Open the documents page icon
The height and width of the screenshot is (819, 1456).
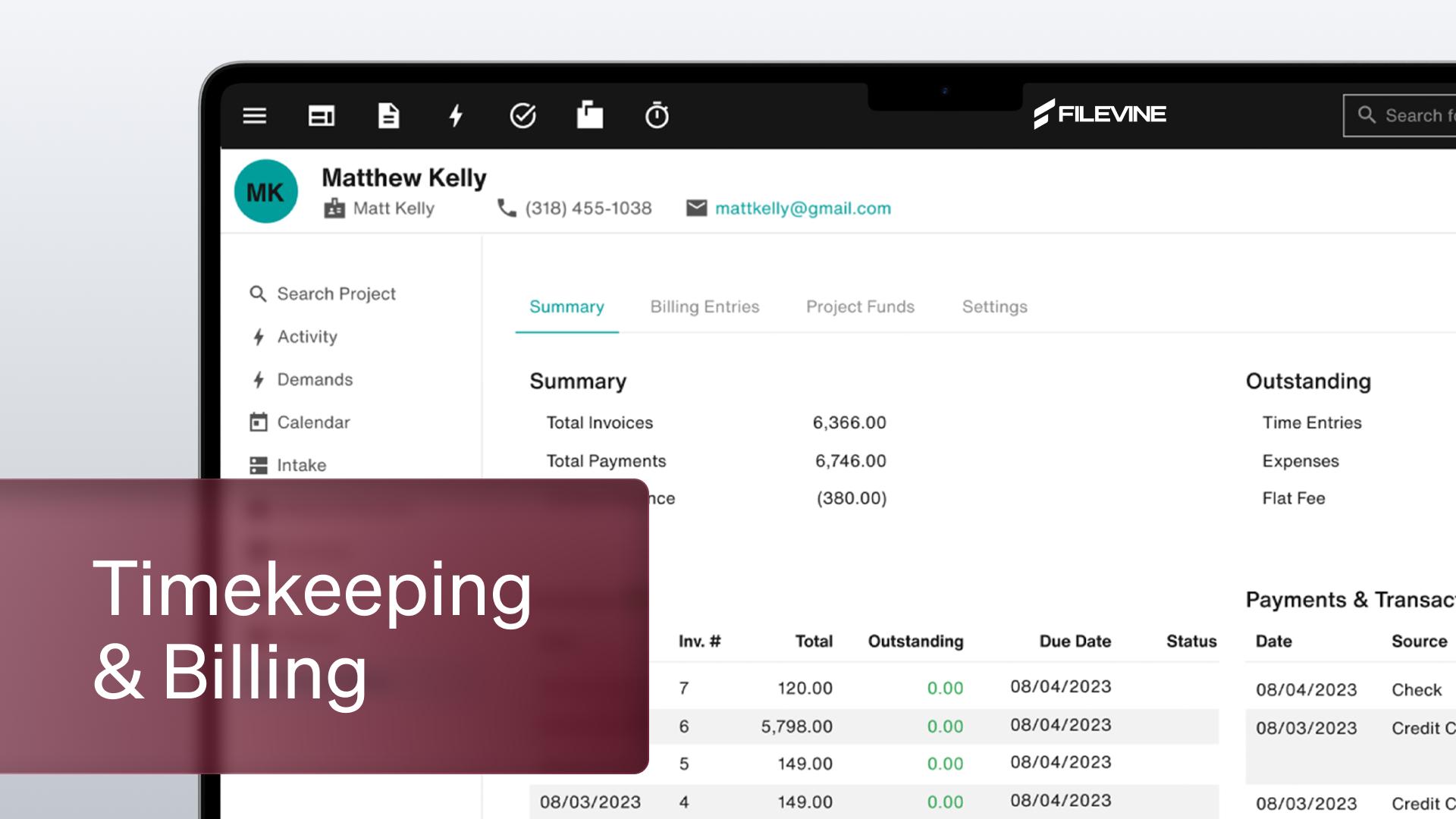(388, 116)
